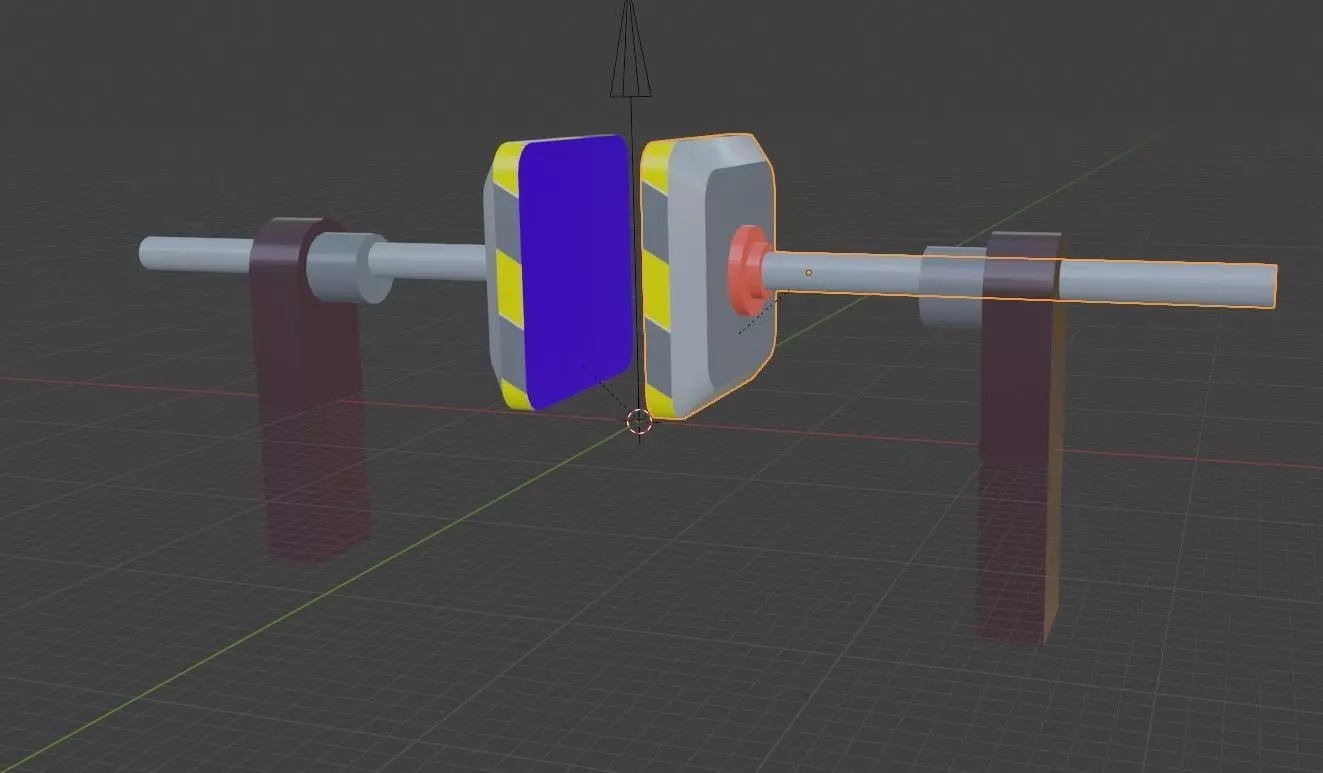Select the thin shaft end left of the left support
Viewport: 1323px width, 773px height.
click(196, 254)
